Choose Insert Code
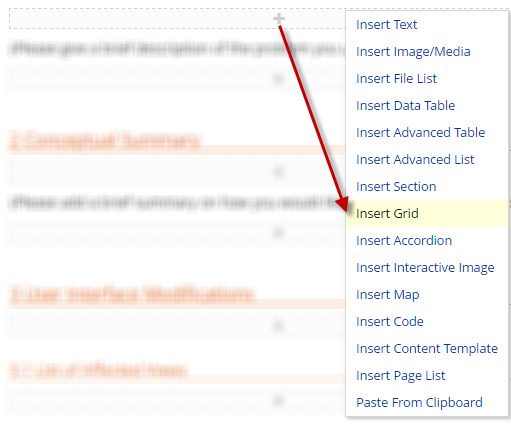 [x=390, y=322]
